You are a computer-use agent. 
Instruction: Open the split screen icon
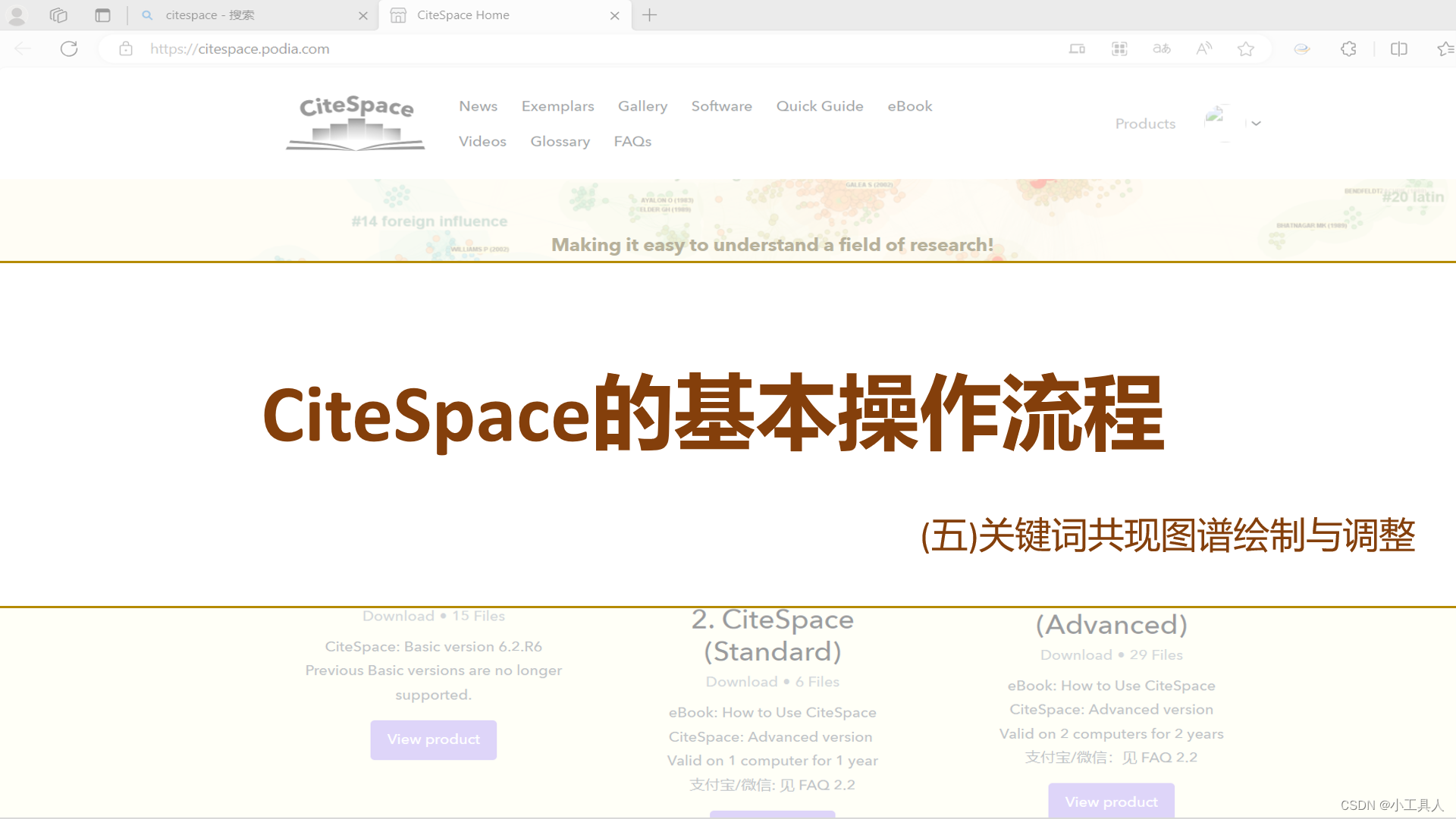click(x=1398, y=49)
